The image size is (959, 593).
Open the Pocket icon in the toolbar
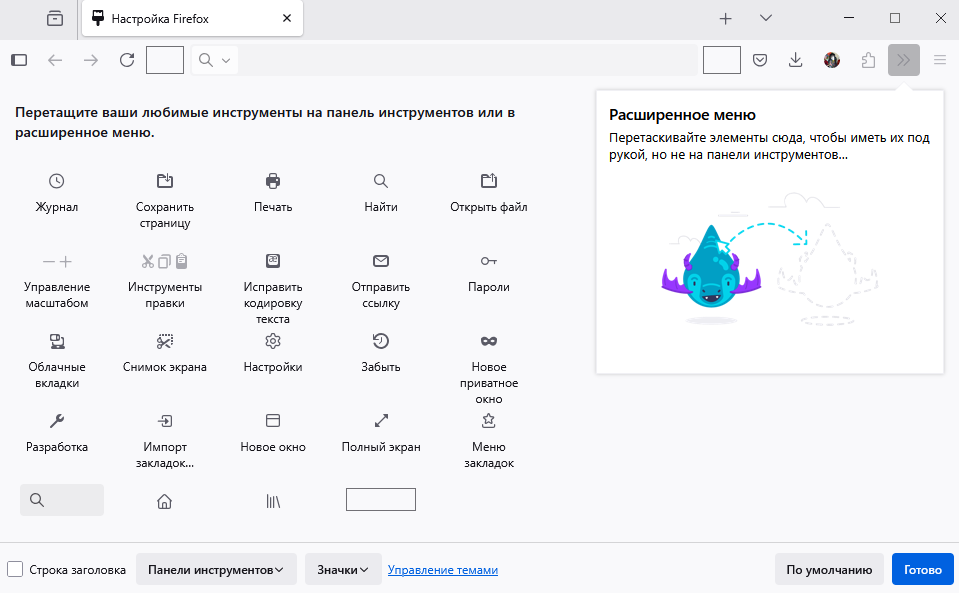(759, 60)
